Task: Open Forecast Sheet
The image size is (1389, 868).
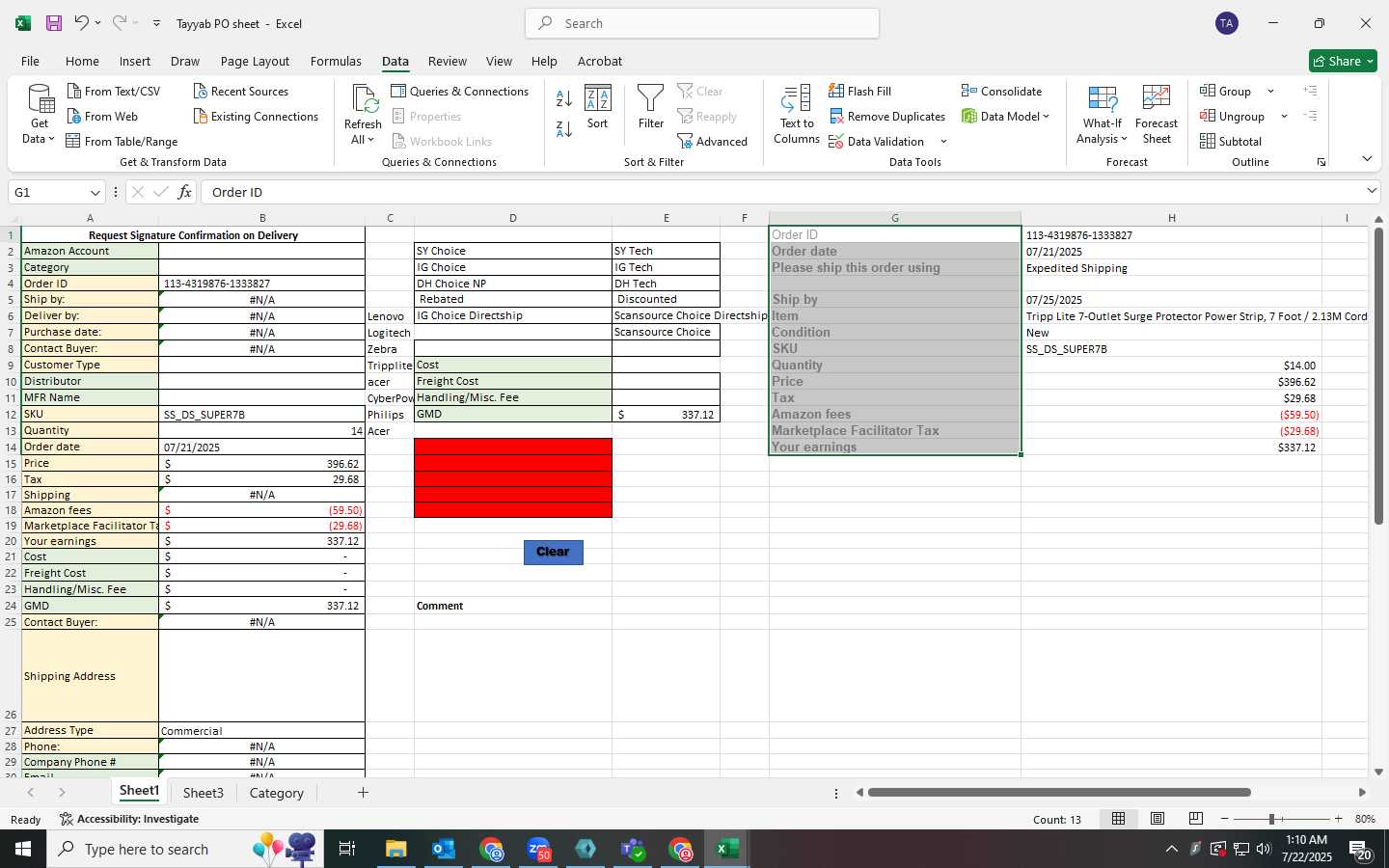Action: click(x=1157, y=114)
